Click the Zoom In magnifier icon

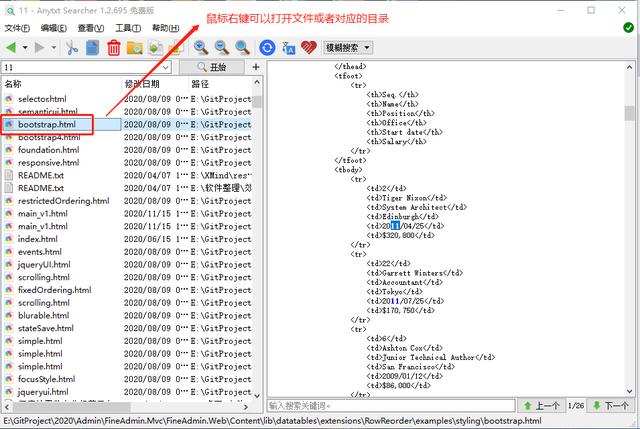(200, 48)
